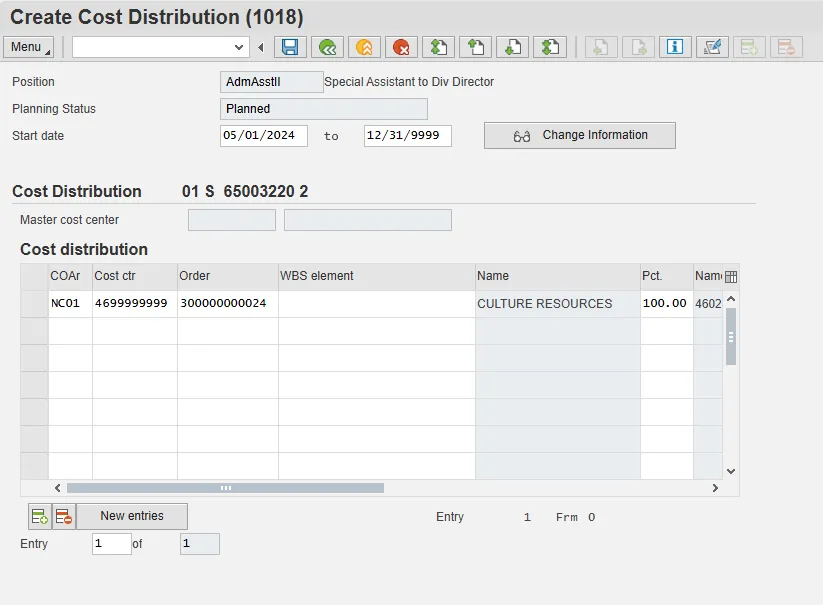Click the delete row icon below table
The image size is (823, 605).
[x=63, y=516]
